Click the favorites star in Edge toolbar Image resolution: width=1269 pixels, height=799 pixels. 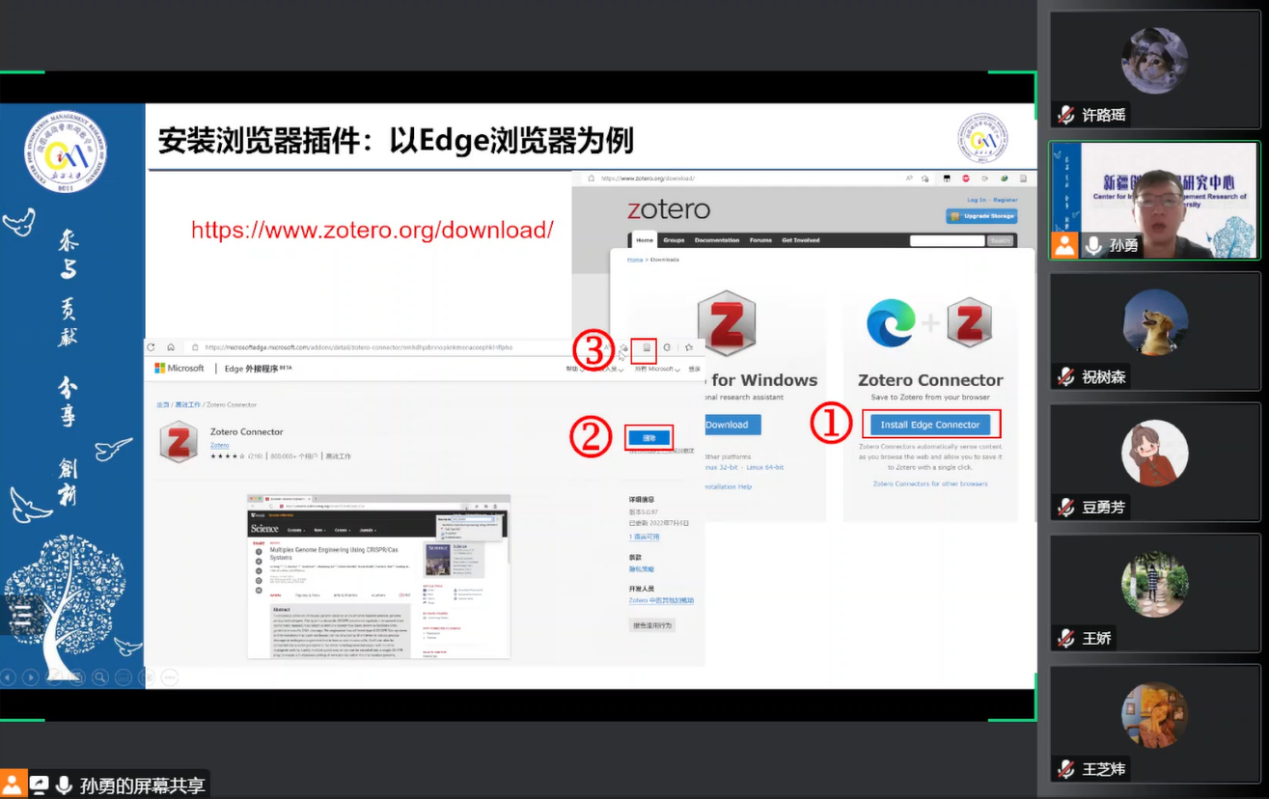click(689, 348)
